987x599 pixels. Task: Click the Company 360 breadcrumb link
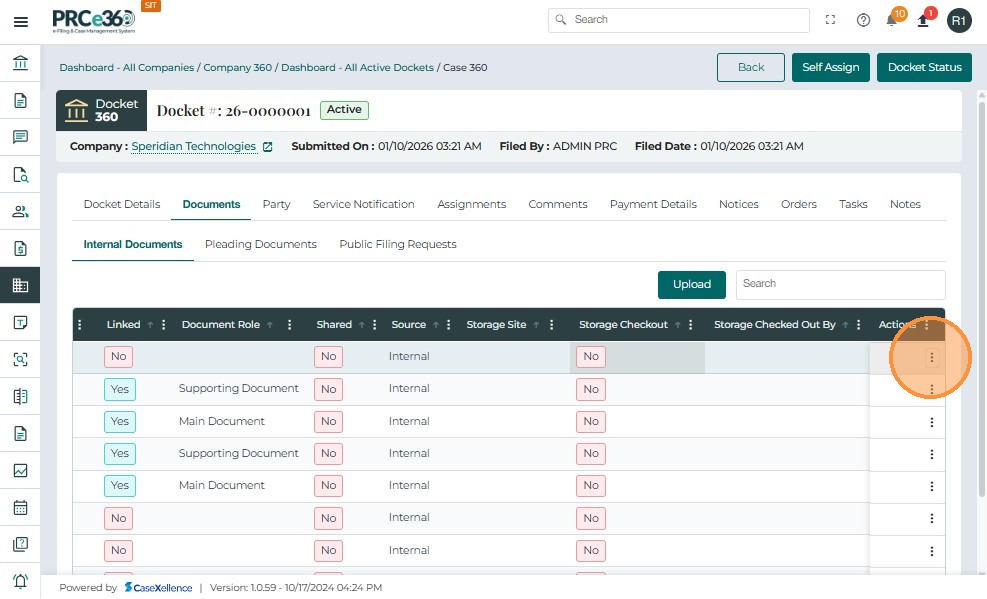coord(237,68)
